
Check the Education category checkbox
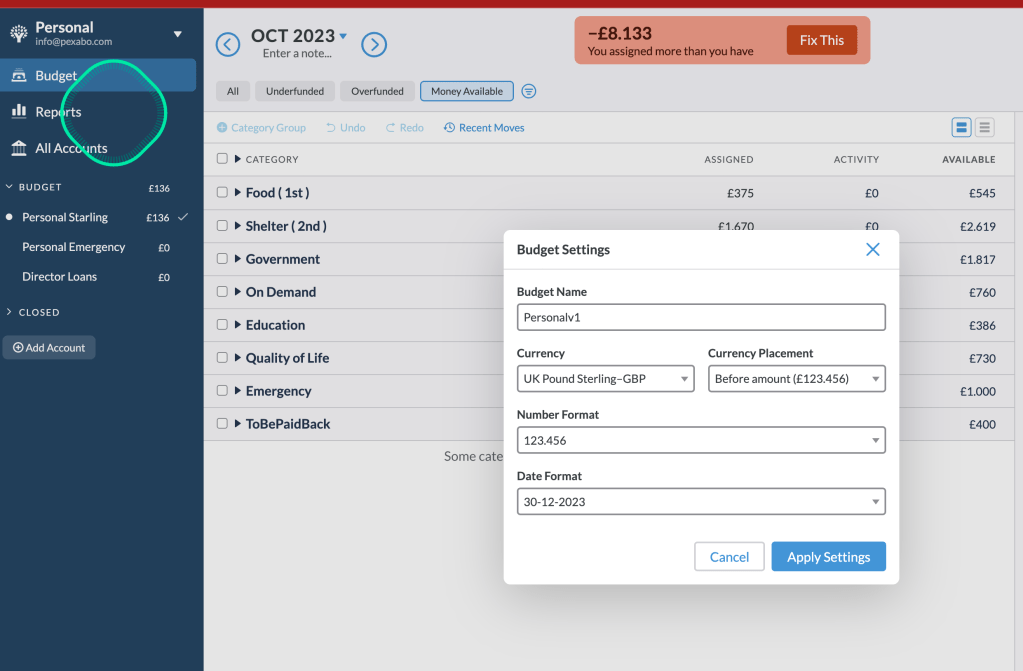click(x=222, y=324)
